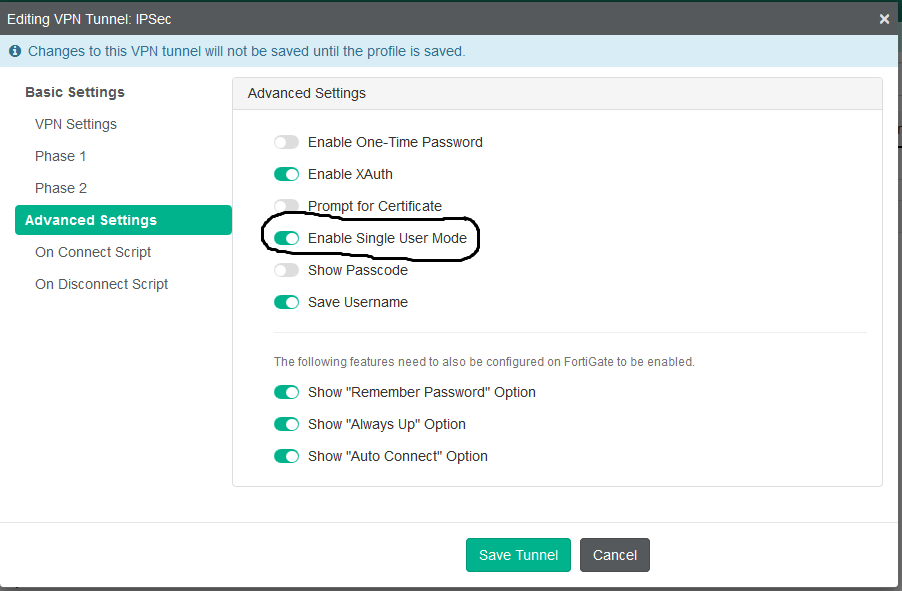Click the Basic Settings sidebar heading
902x591 pixels.
pyautogui.click(x=75, y=92)
